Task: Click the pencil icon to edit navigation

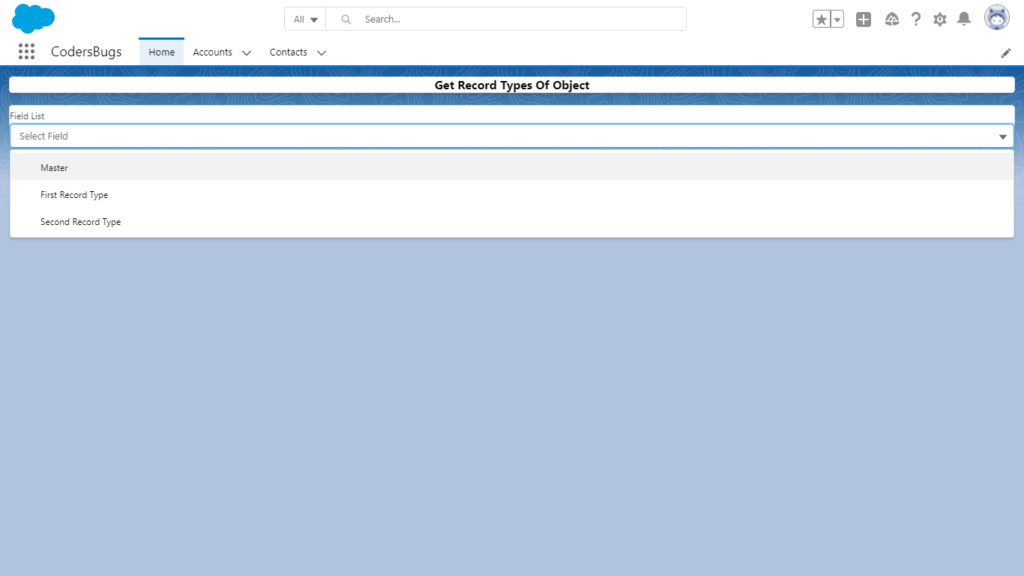Action: [x=1006, y=53]
